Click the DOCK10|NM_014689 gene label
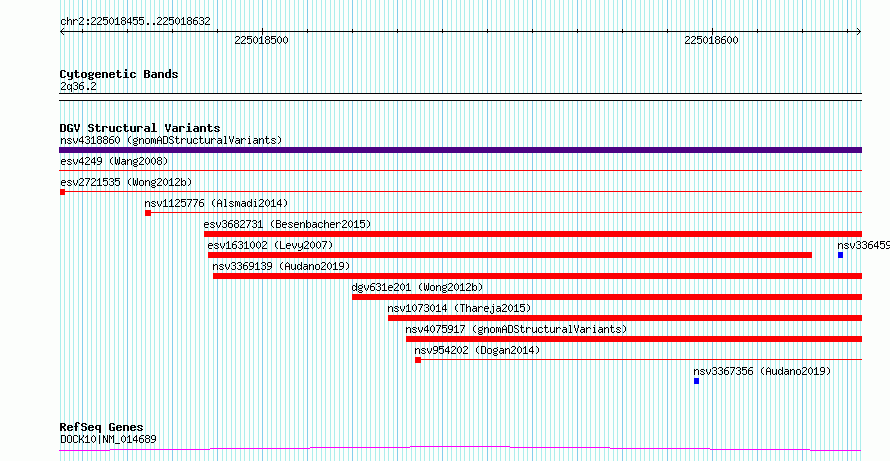 coord(108,439)
